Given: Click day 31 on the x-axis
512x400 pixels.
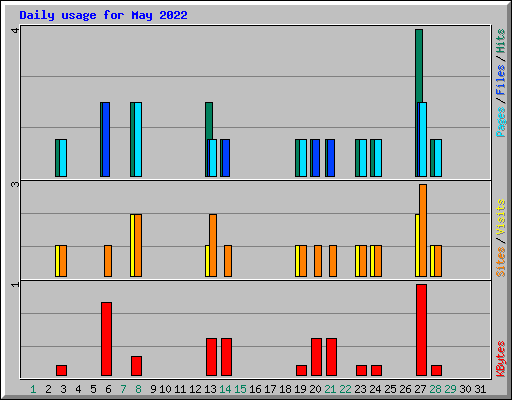Looking at the screenshot, I should tap(480, 389).
